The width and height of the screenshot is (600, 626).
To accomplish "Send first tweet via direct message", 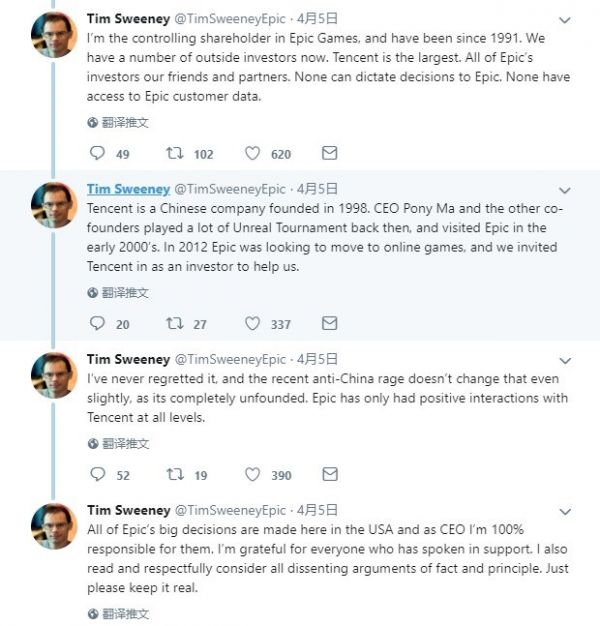I will 329,154.
